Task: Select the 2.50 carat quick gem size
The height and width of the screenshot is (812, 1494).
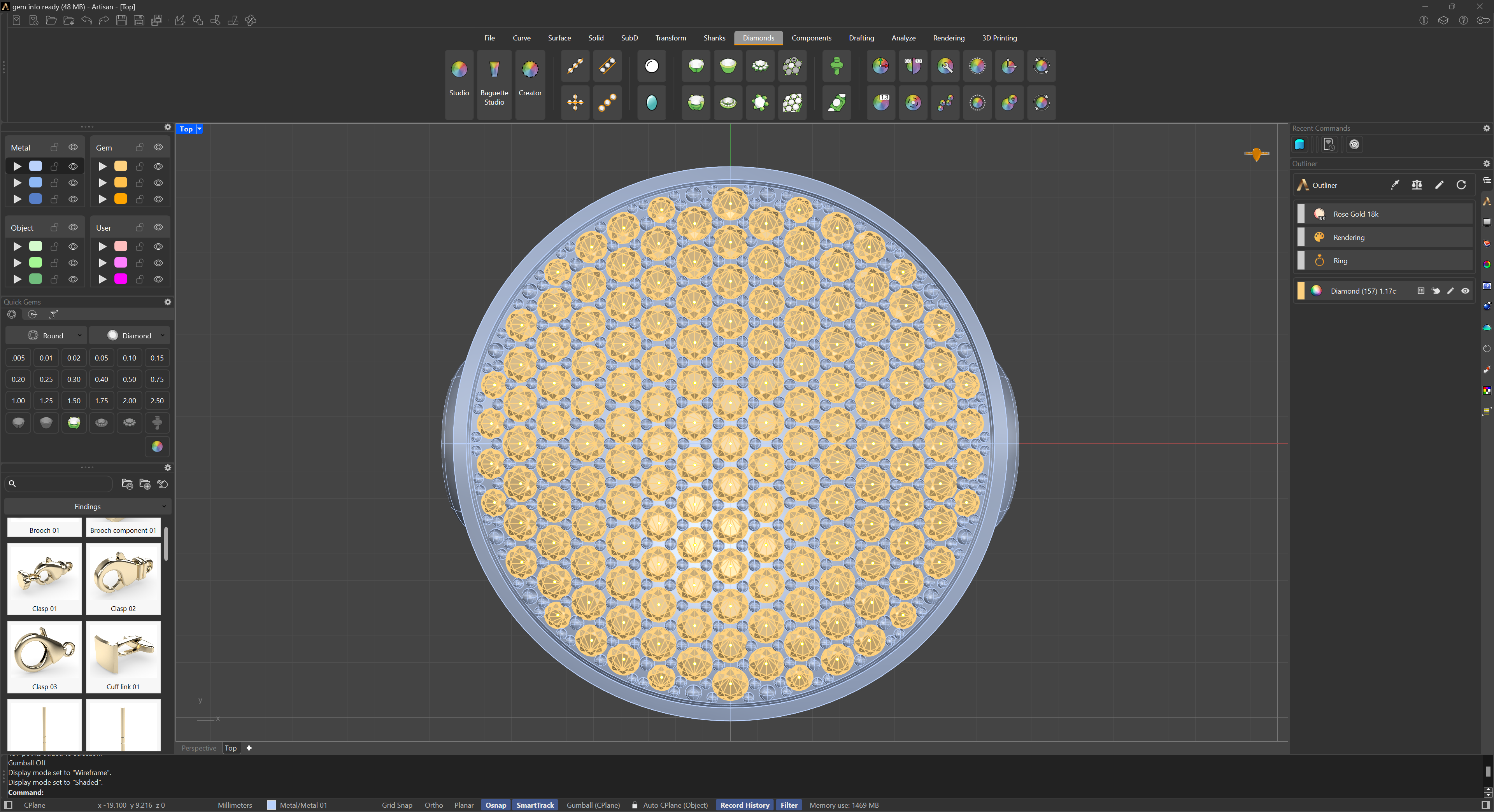Action: point(156,401)
